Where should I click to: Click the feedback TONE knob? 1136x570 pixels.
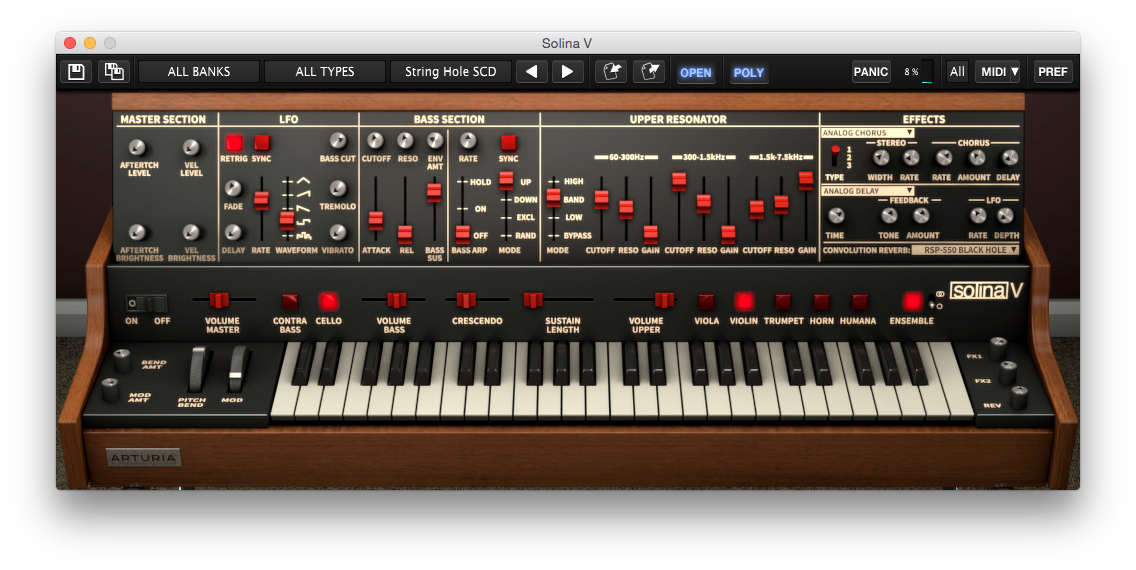[x=888, y=216]
